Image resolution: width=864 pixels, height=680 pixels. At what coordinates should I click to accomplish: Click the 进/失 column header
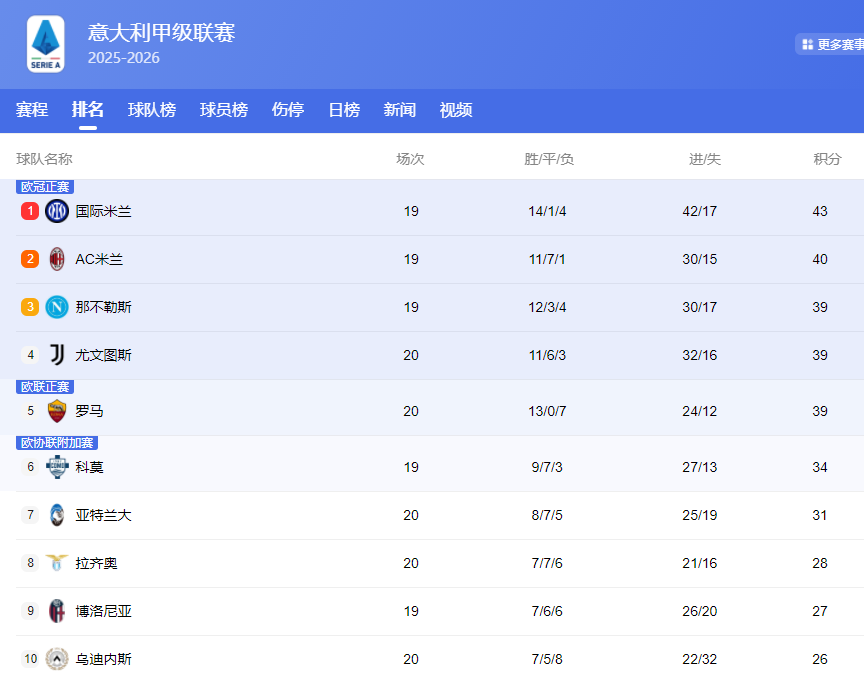pos(705,159)
